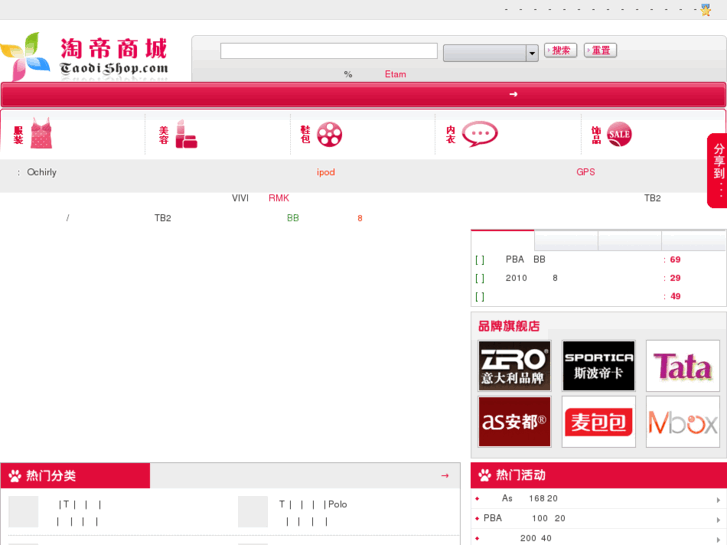The height and width of the screenshot is (545, 727).
Task: Open the search category dropdown
Action: coord(491,53)
